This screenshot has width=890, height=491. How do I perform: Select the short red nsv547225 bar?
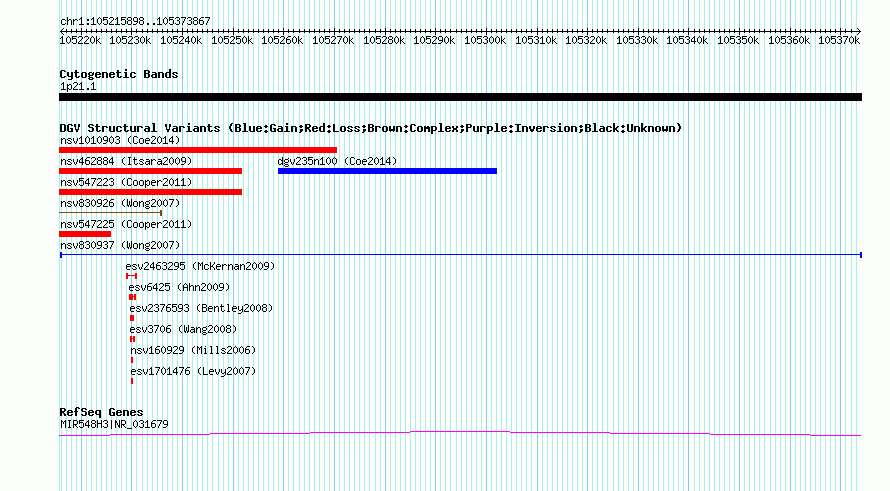[85, 234]
